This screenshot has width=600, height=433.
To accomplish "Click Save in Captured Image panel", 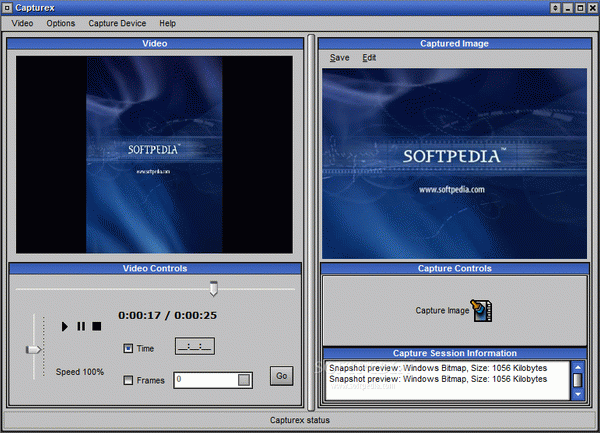I will [x=339, y=58].
